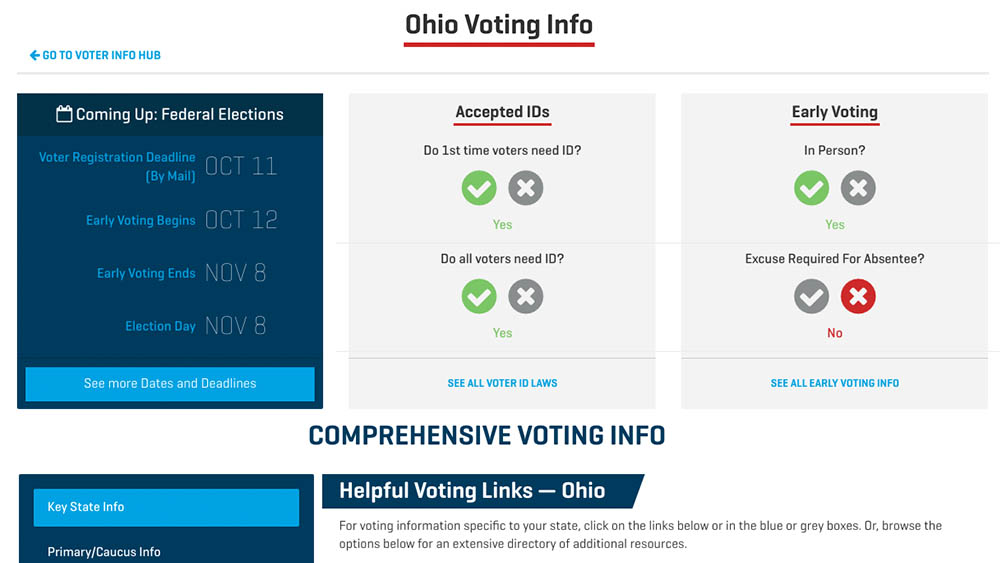Click the back arrow beside 'Go to Voter Info Hub'
The image size is (1000, 563).
pos(35,55)
